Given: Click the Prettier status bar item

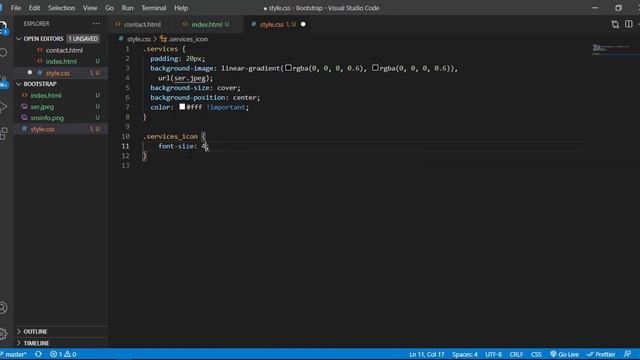Looking at the screenshot, I should click(x=601, y=354).
